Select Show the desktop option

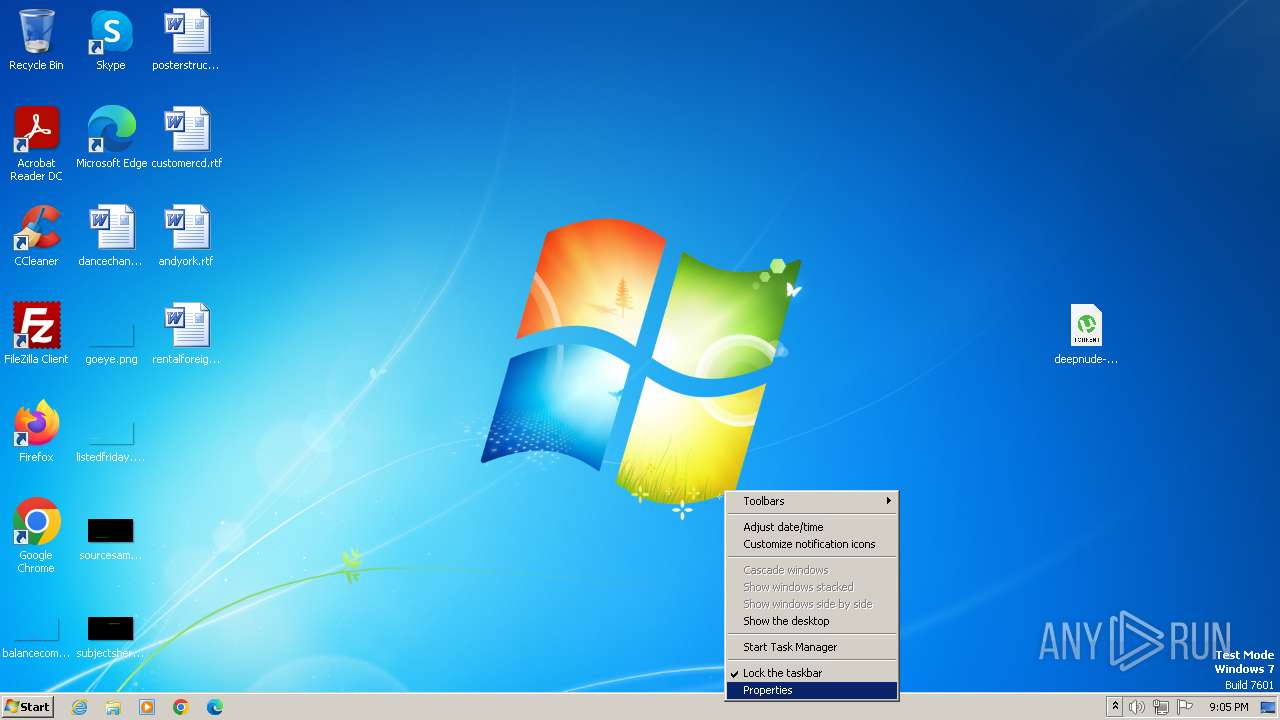click(812, 621)
